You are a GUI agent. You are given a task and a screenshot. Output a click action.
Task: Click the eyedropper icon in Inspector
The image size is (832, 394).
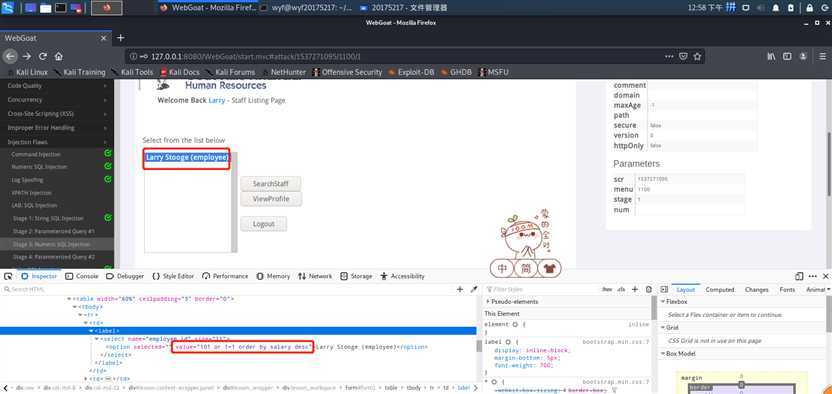tap(474, 290)
